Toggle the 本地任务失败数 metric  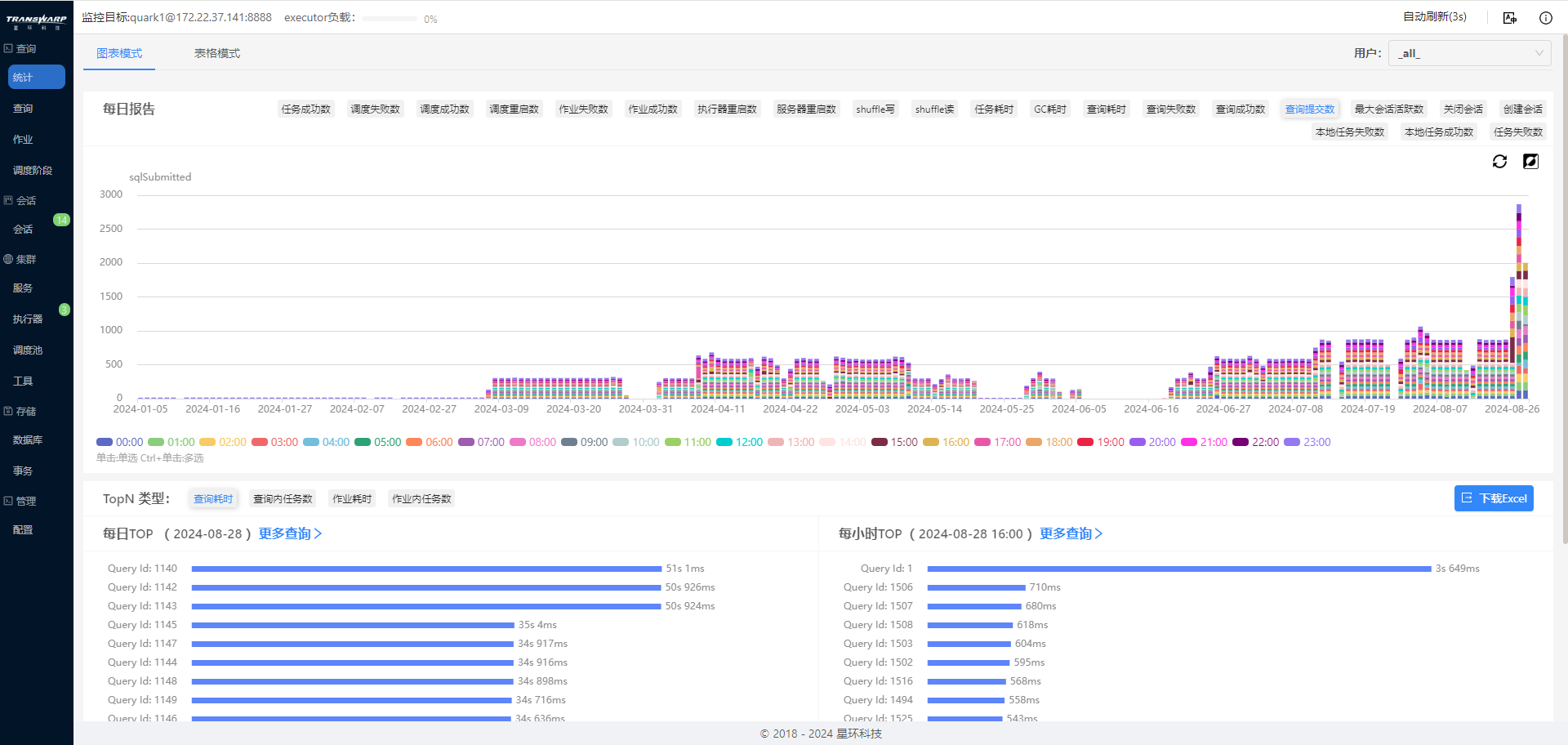click(1350, 132)
